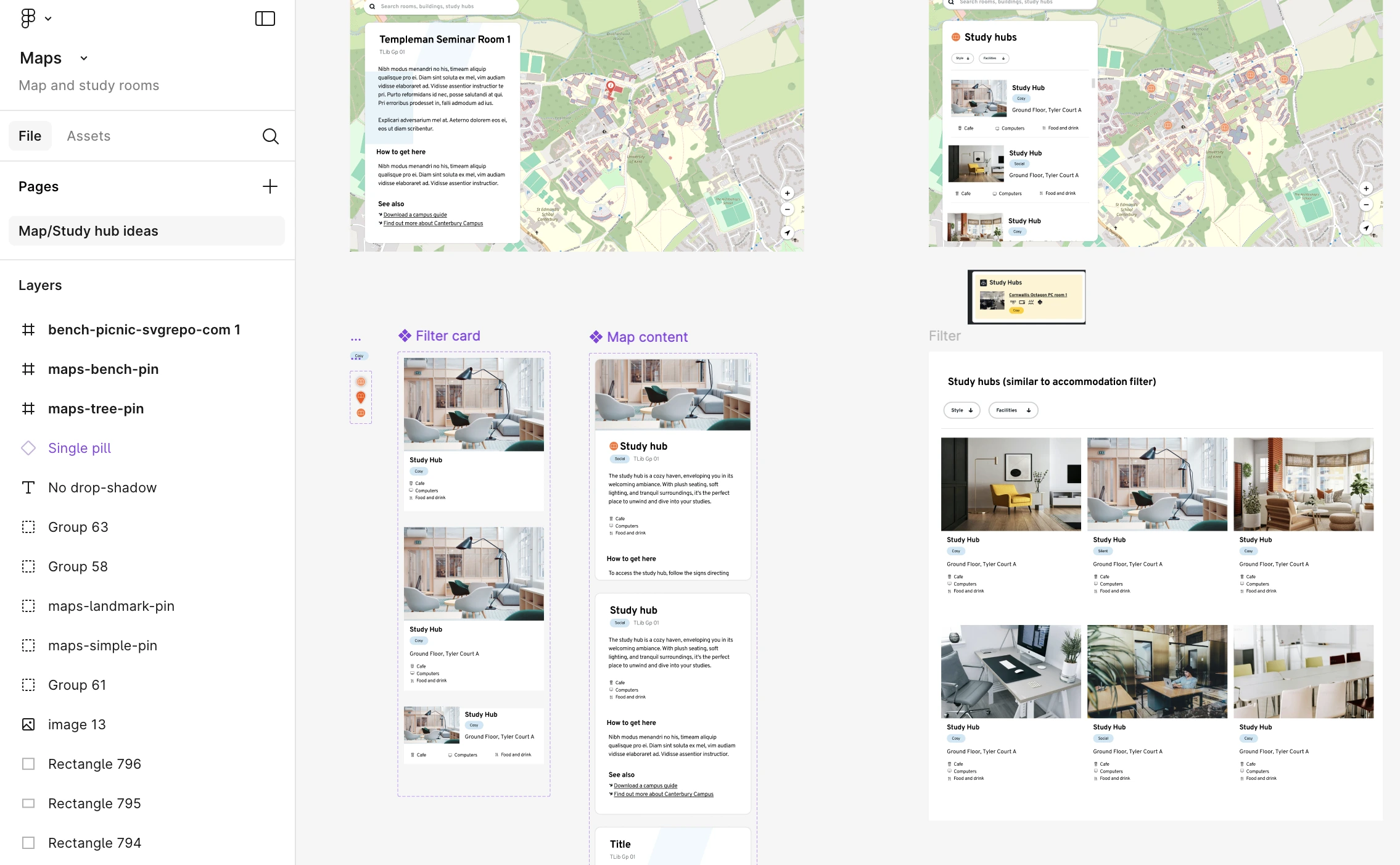Click frame icon of maps-bench-pin layer
Image resolution: width=1400 pixels, height=865 pixels.
[x=28, y=369]
